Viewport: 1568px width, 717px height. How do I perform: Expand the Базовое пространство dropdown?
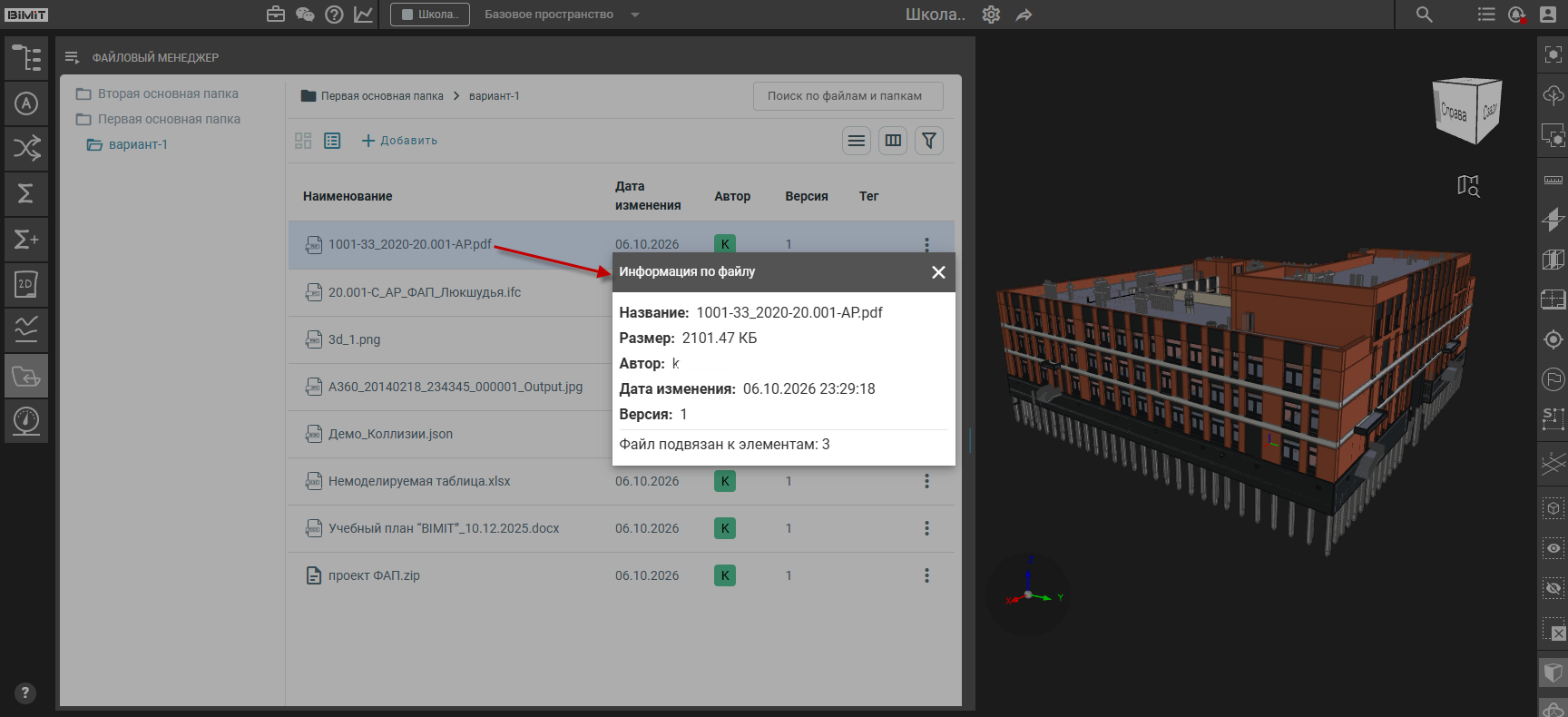562,15
